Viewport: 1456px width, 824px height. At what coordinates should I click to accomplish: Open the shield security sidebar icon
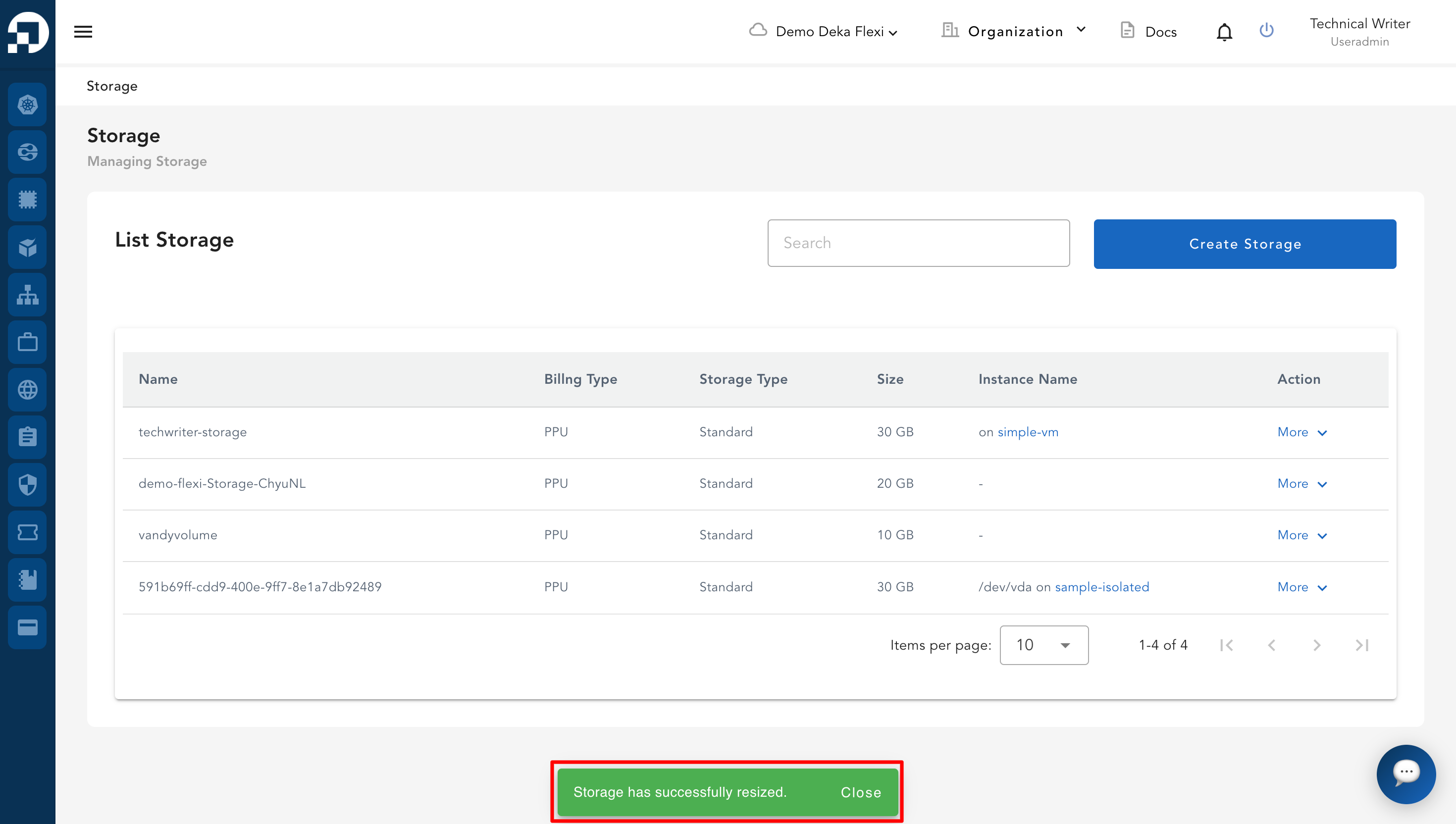[27, 484]
